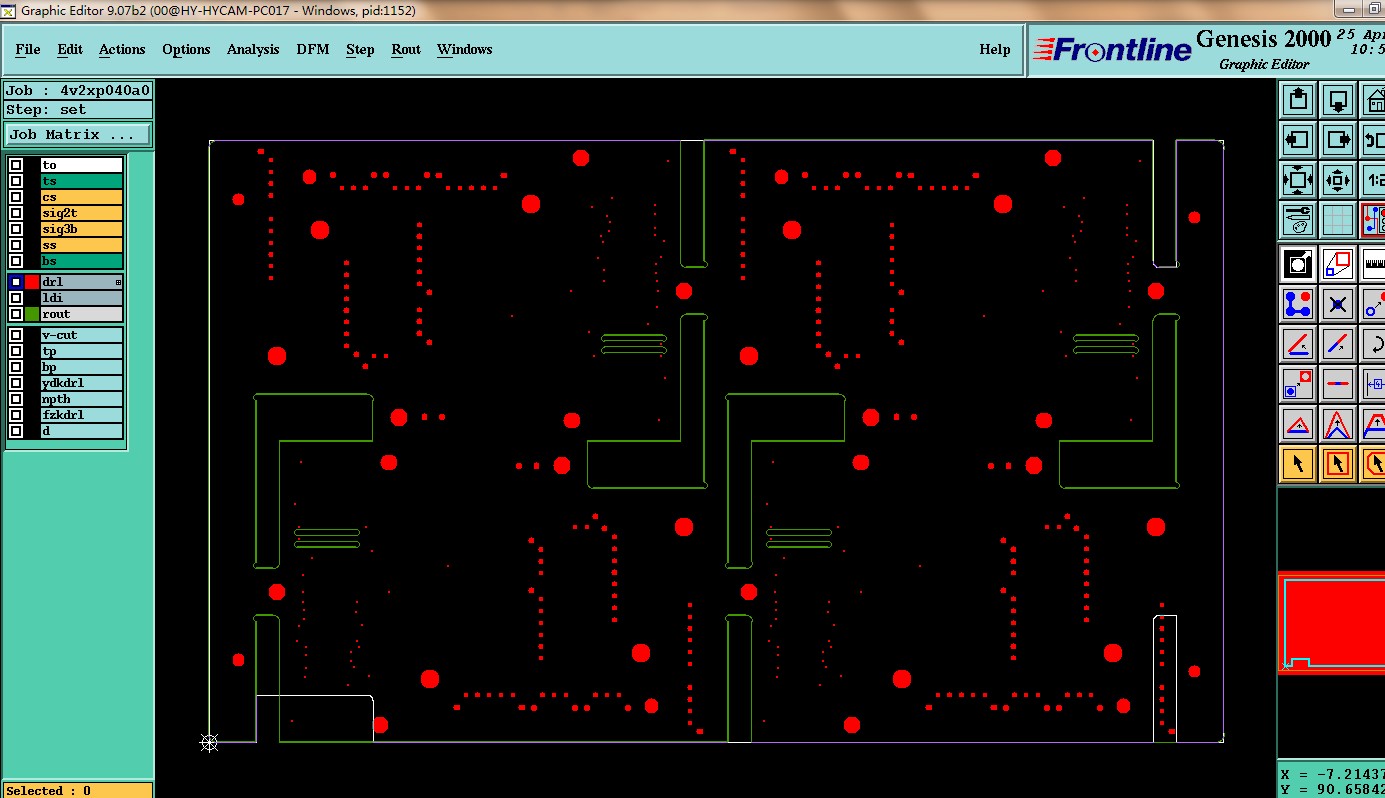Click the pan right arrow icon
This screenshot has width=1385, height=798.
[x=1338, y=139]
